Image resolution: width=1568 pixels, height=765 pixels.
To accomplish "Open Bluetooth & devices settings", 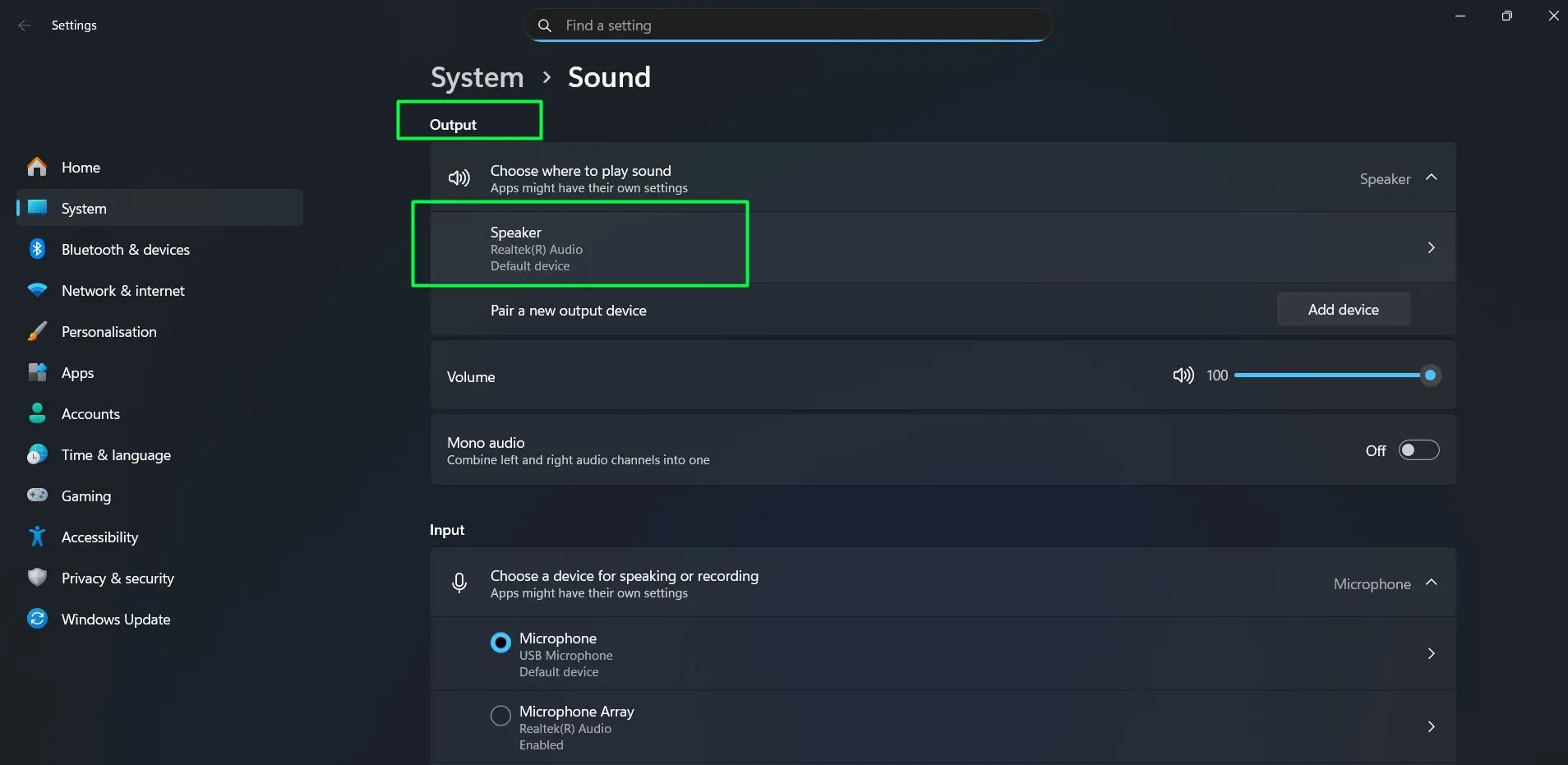I will point(37,249).
